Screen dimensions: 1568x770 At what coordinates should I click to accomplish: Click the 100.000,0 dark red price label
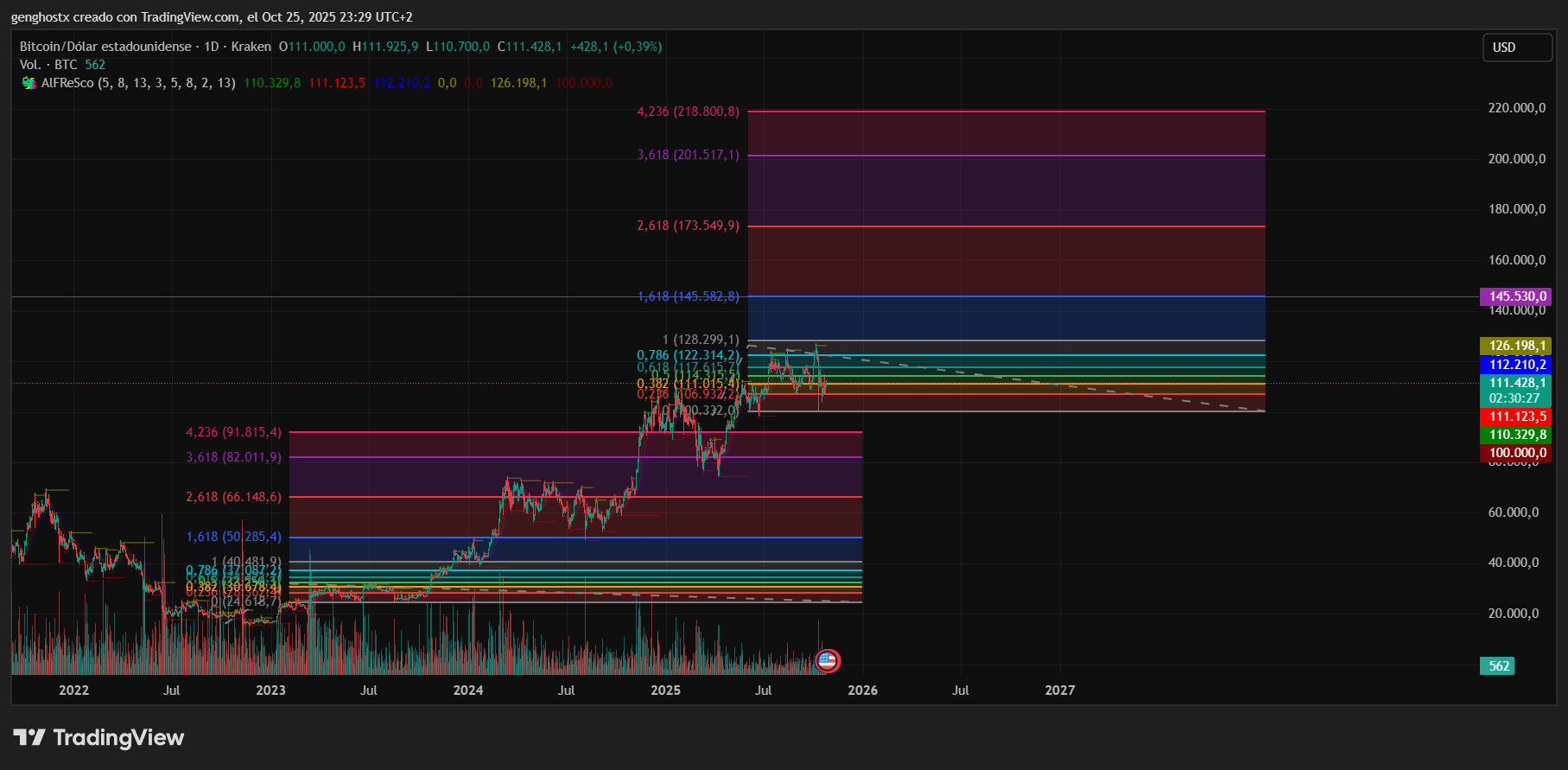tap(1515, 453)
